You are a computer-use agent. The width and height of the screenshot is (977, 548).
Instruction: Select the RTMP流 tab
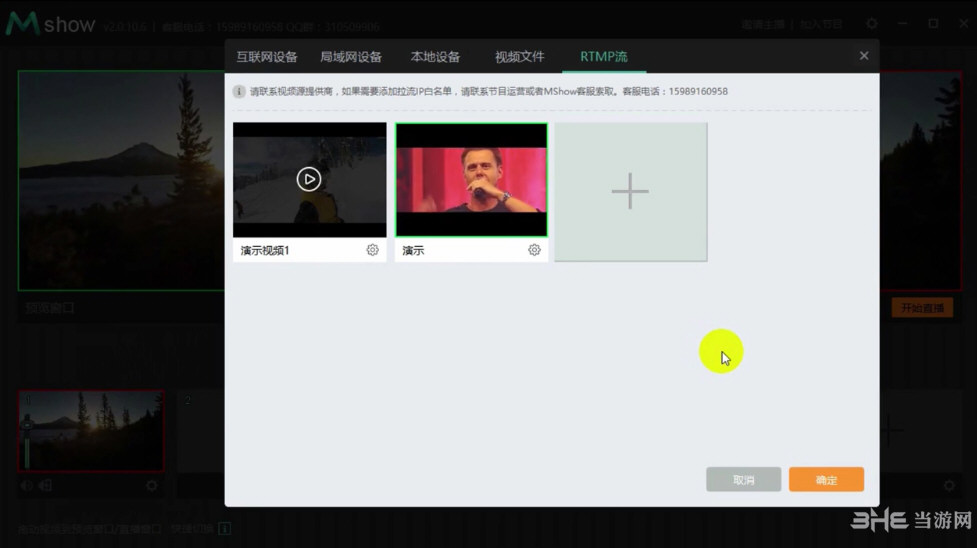click(604, 57)
